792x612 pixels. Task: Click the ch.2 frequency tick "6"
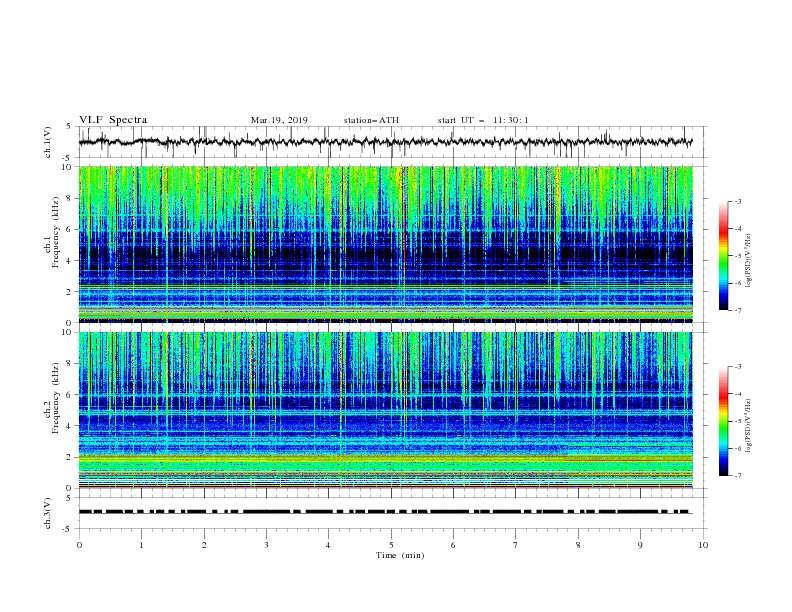coord(70,395)
